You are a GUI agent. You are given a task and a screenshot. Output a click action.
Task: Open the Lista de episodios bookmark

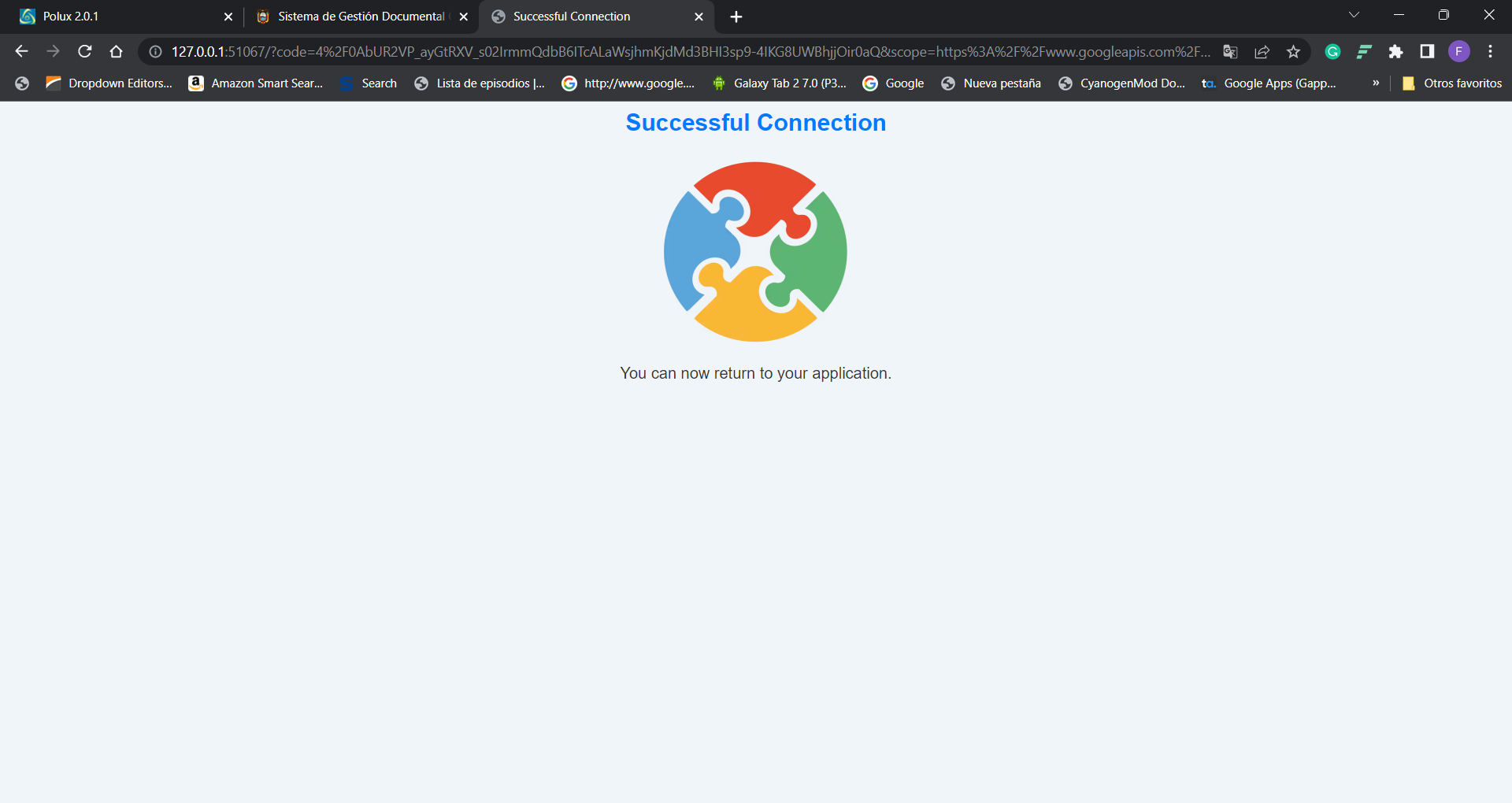tap(480, 83)
